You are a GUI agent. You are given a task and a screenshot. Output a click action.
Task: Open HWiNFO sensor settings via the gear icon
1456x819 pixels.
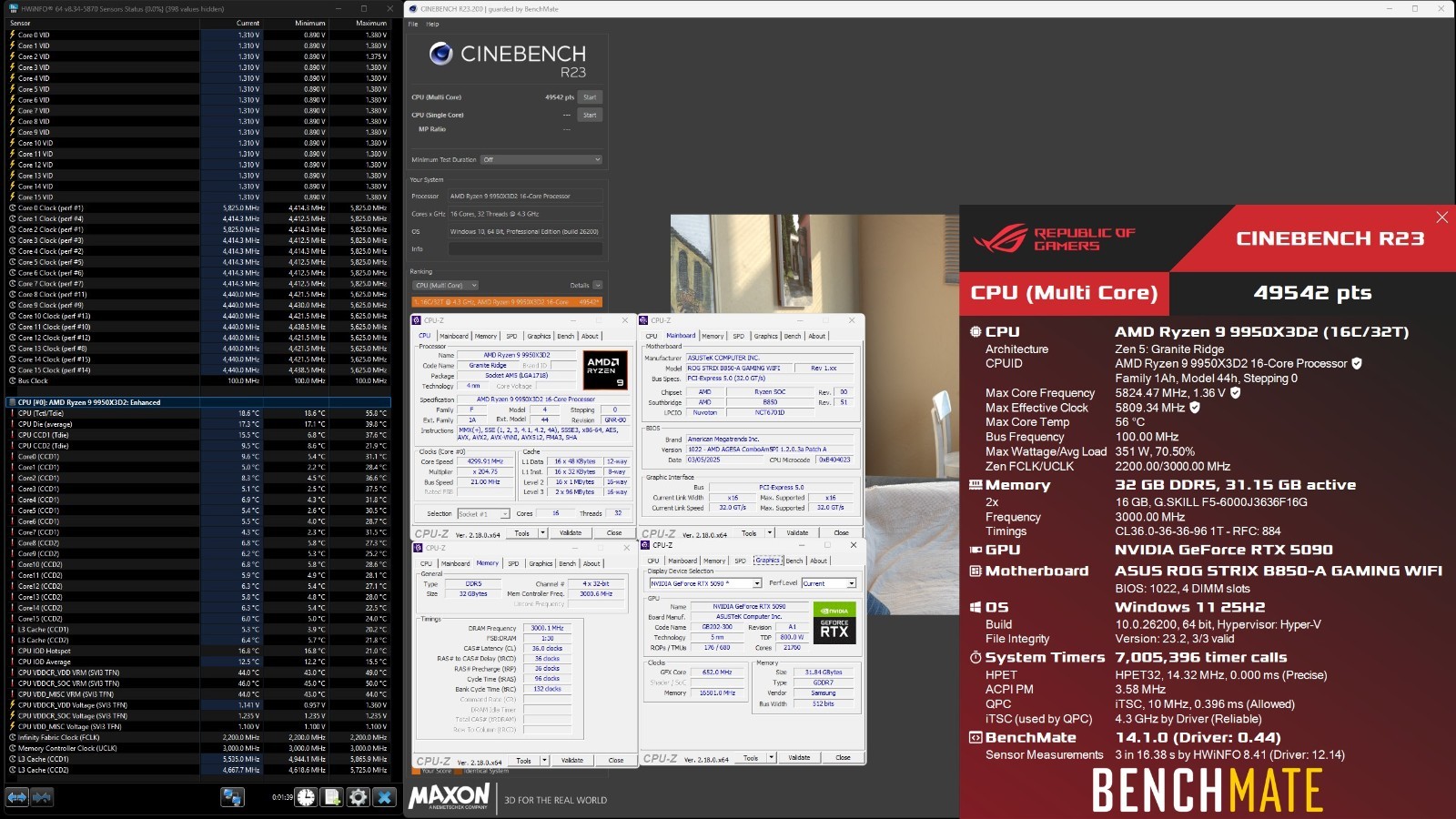point(359,797)
